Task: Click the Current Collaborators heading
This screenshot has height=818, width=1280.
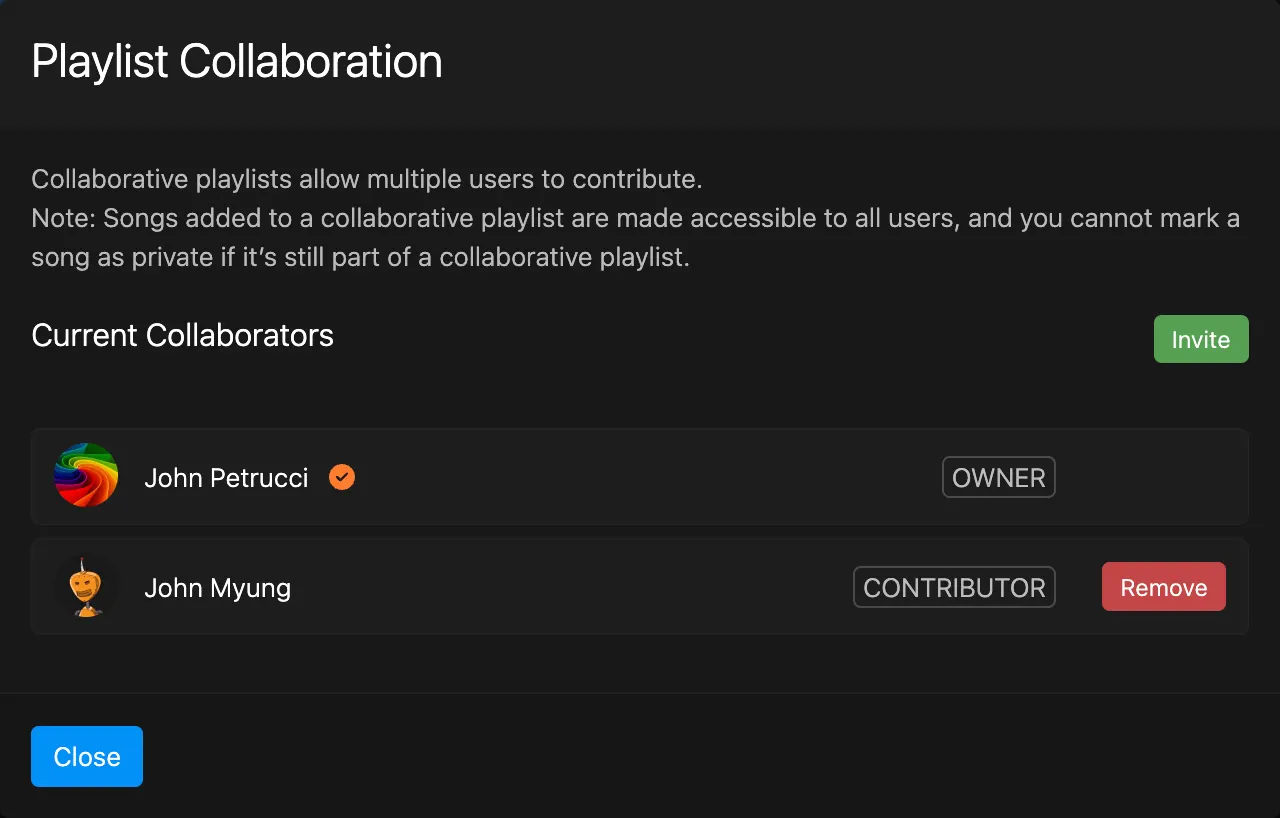Action: [x=182, y=335]
